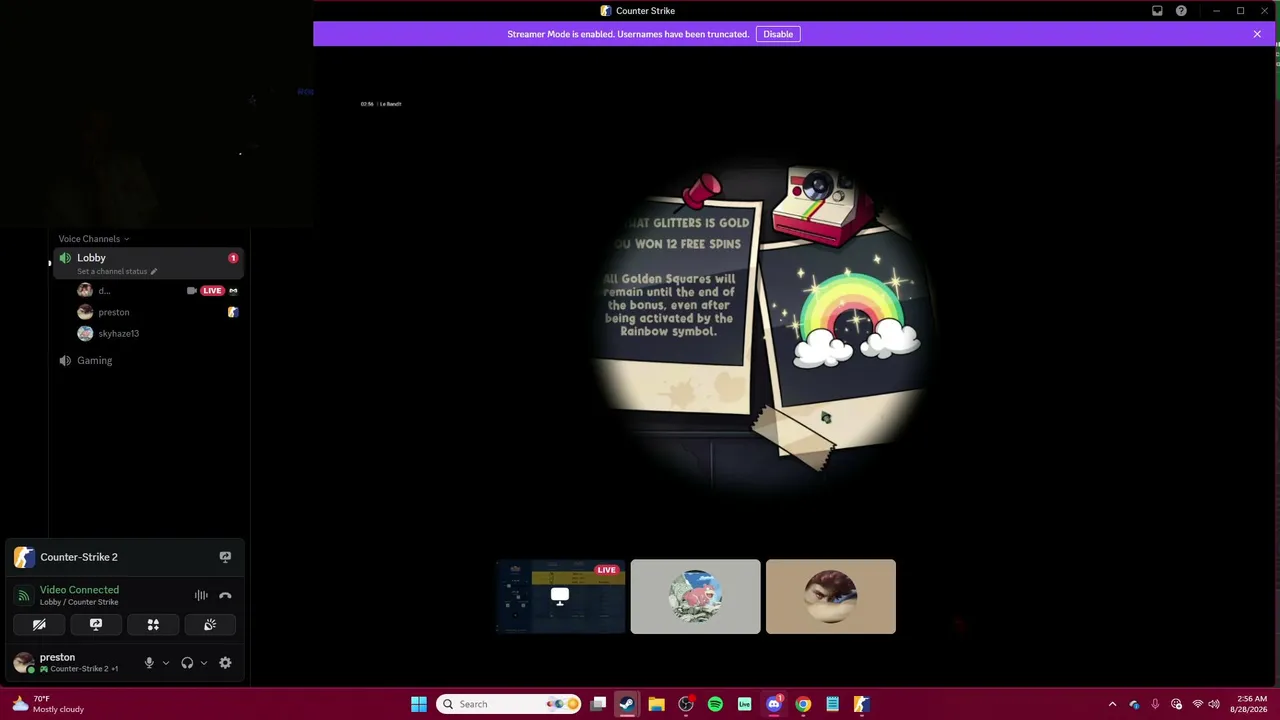Open the clock and date showing 2:56 AM
This screenshot has width=1280, height=720.
1249,704
